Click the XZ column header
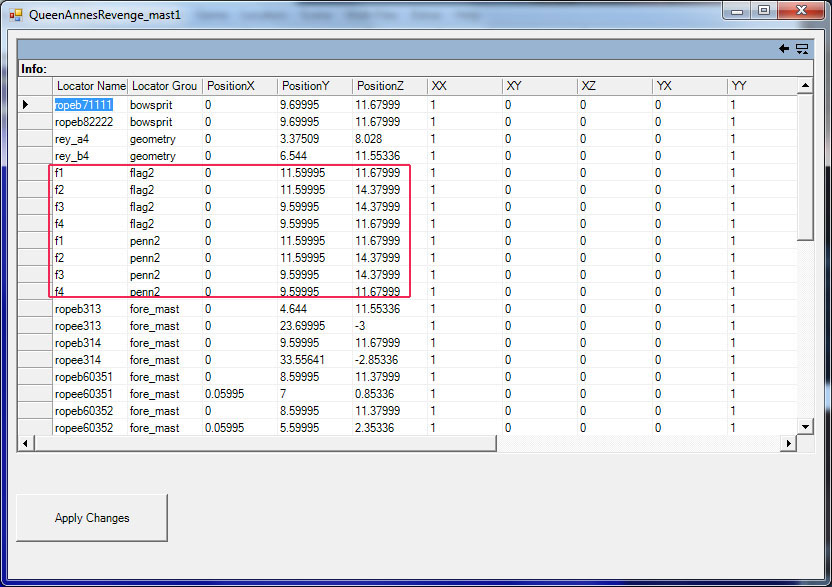This screenshot has width=832, height=587. click(x=614, y=86)
